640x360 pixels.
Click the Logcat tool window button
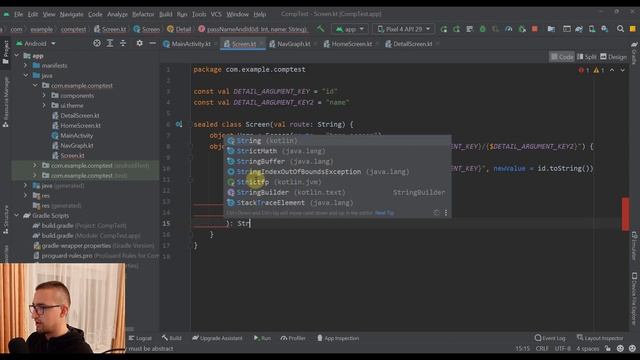pyautogui.click(x=140, y=338)
